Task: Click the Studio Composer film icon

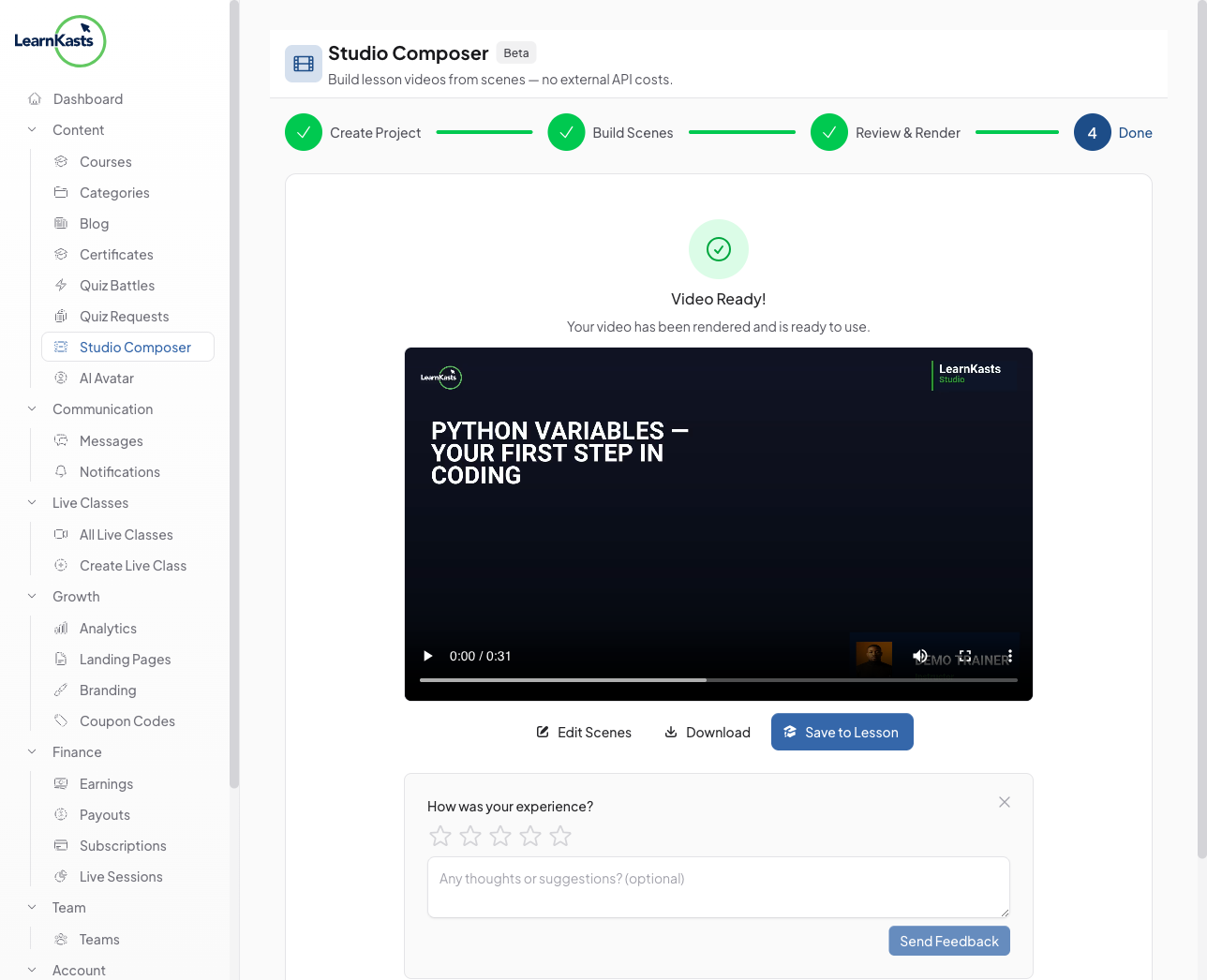Action: coord(304,64)
